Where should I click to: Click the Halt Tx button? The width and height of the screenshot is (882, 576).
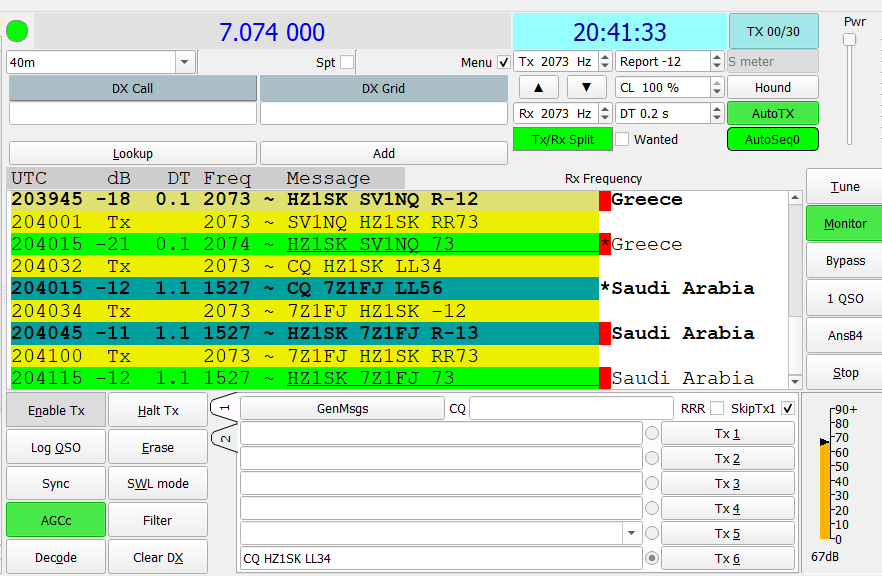click(x=158, y=410)
